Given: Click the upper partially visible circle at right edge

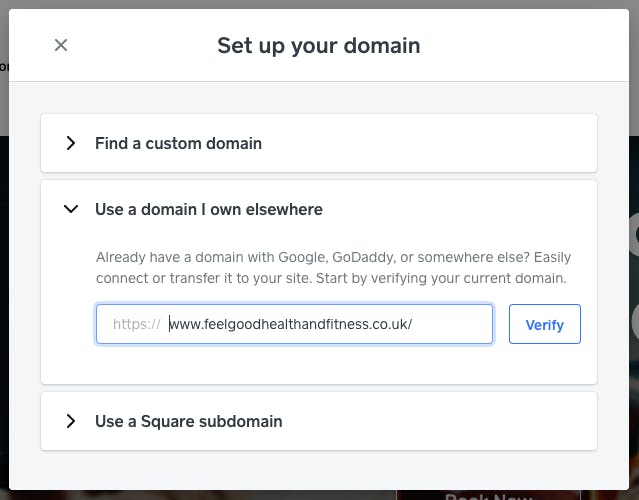Looking at the screenshot, I should (x=635, y=235).
